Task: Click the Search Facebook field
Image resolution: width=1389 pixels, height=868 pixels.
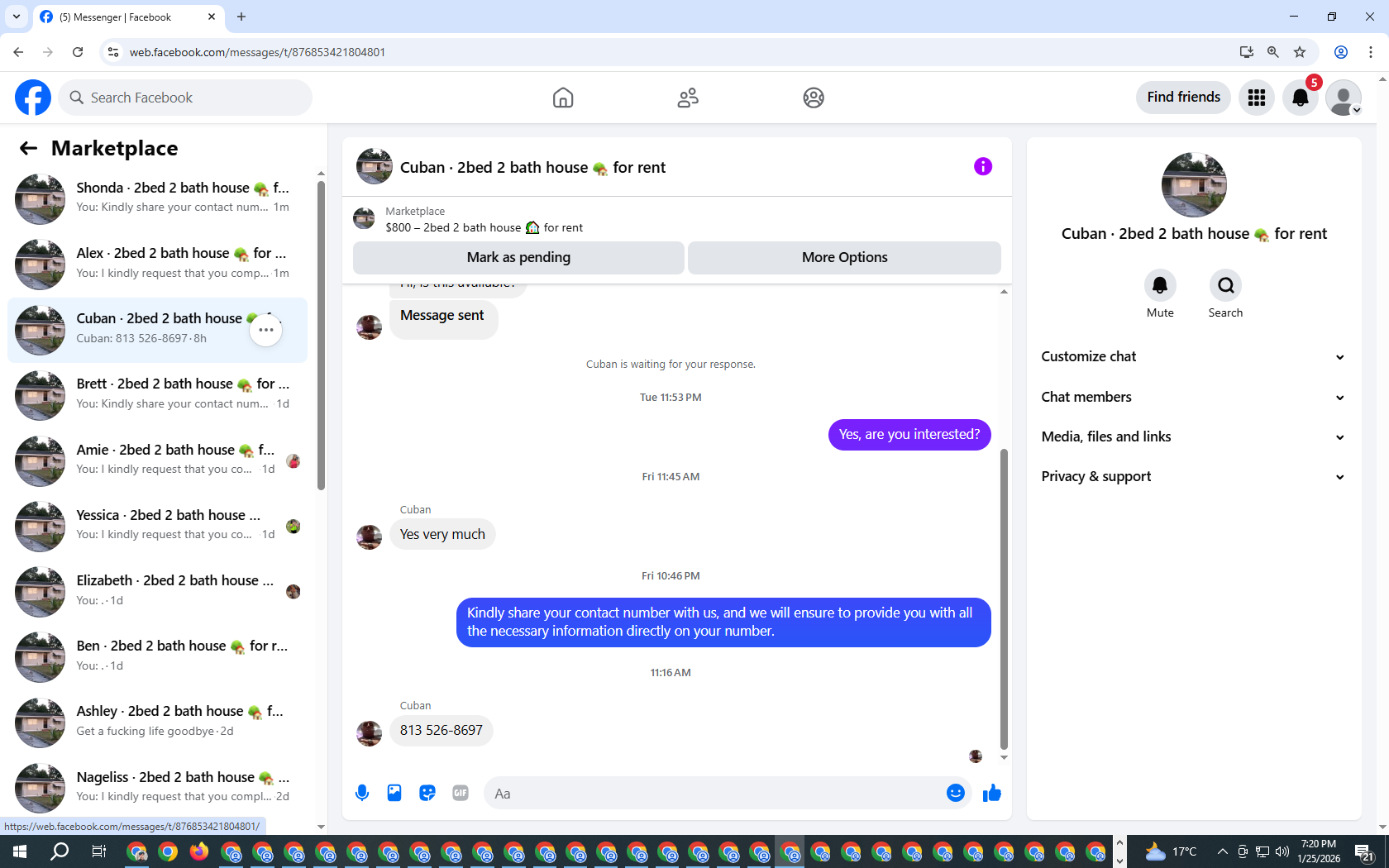Action: tap(186, 98)
